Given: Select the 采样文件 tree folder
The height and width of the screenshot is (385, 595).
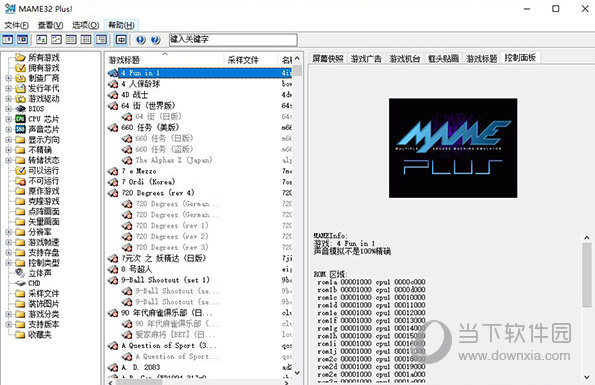Looking at the screenshot, I should [44, 293].
